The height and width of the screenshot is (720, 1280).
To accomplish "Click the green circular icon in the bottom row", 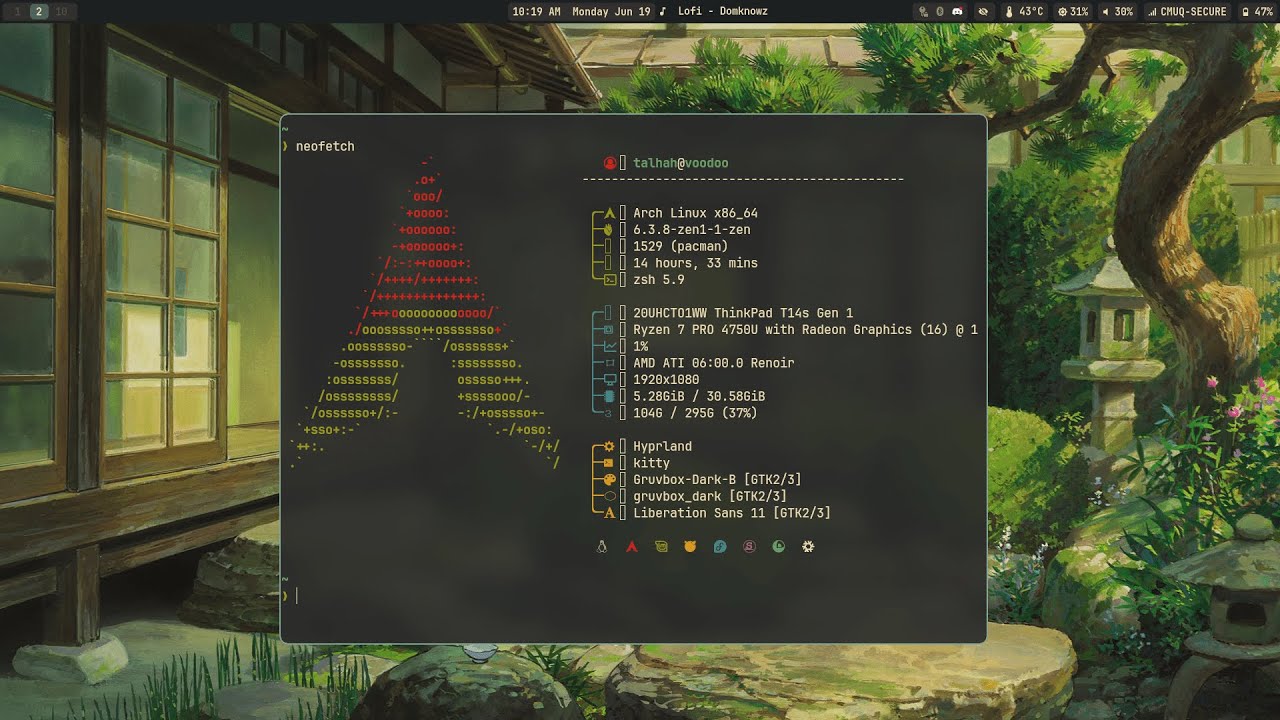I will click(779, 547).
